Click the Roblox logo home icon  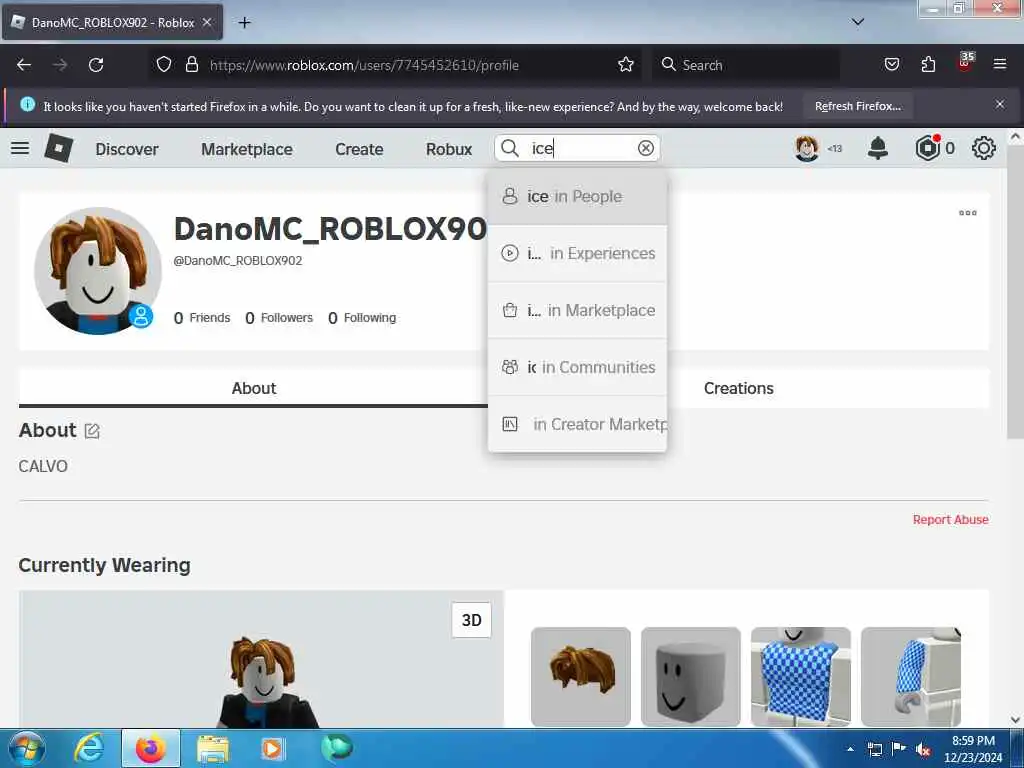pos(58,148)
